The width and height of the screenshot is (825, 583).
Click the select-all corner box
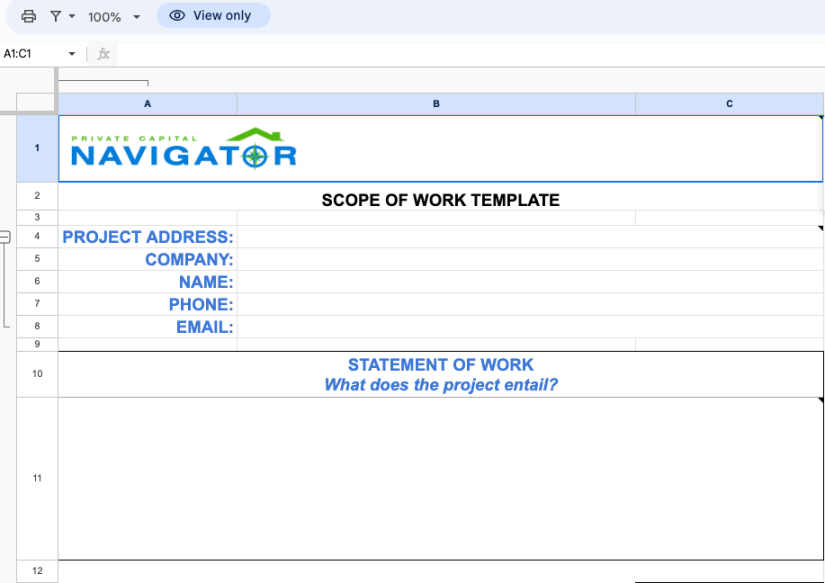tap(37, 104)
